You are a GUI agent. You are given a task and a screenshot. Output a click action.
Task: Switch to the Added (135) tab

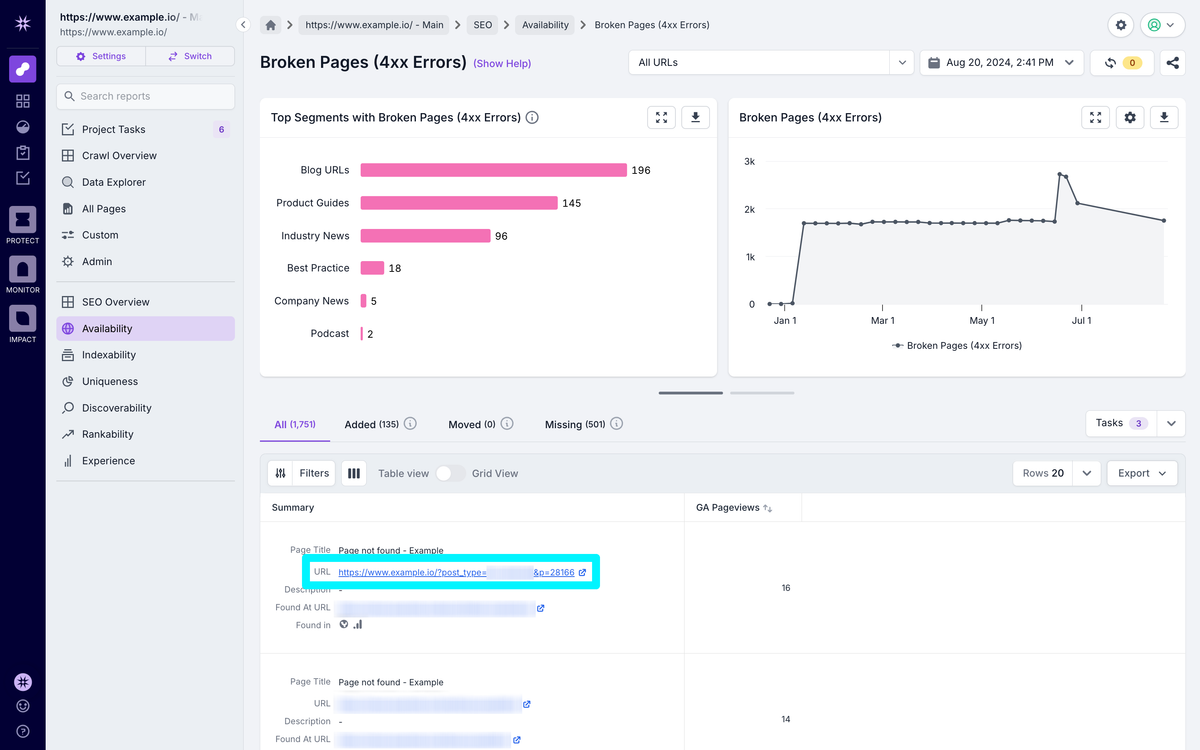372,425
